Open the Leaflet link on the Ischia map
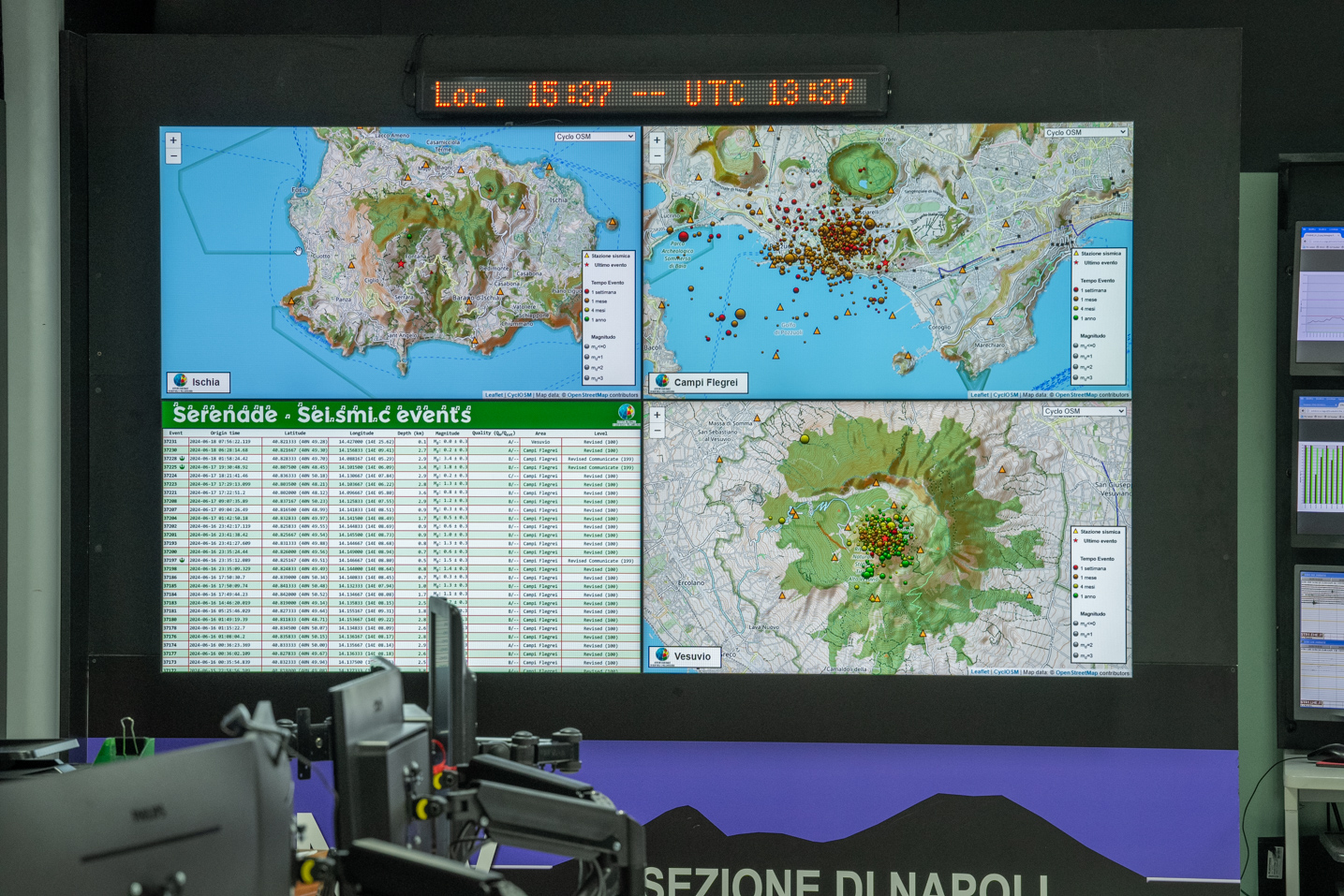1344x896 pixels. (494, 395)
